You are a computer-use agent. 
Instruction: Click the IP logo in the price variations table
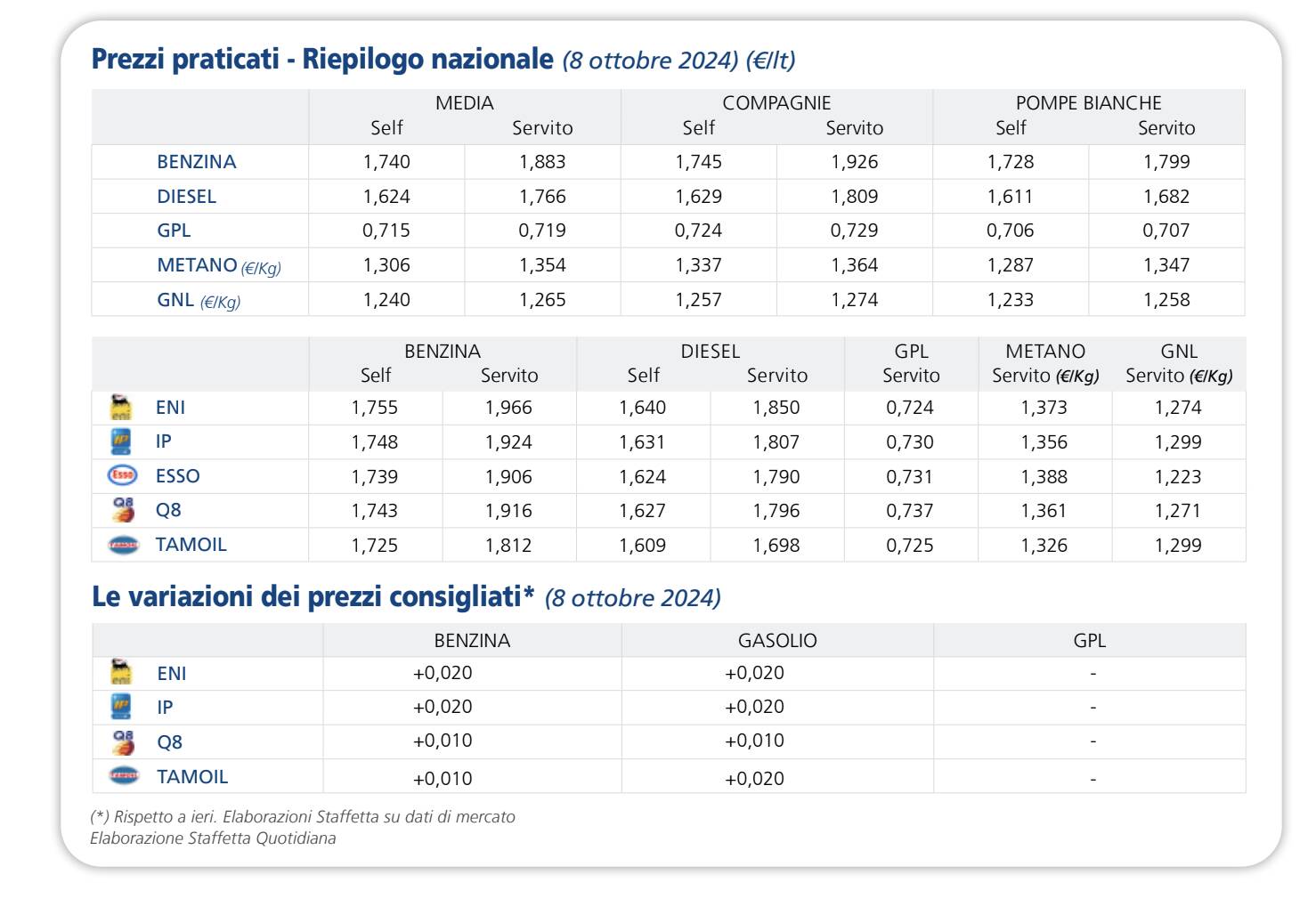click(x=120, y=707)
